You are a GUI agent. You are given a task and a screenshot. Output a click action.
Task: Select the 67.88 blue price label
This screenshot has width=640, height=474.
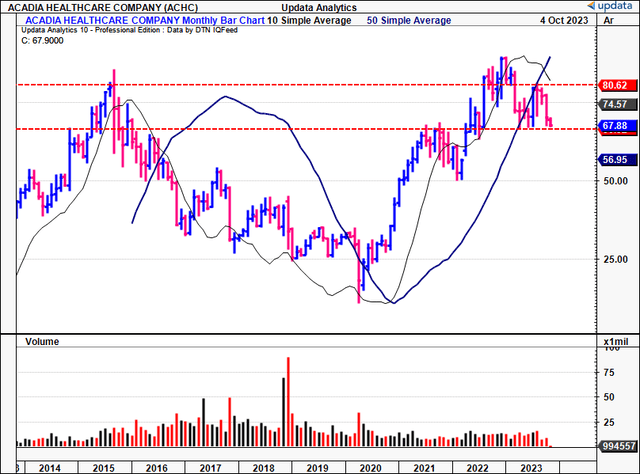click(615, 125)
